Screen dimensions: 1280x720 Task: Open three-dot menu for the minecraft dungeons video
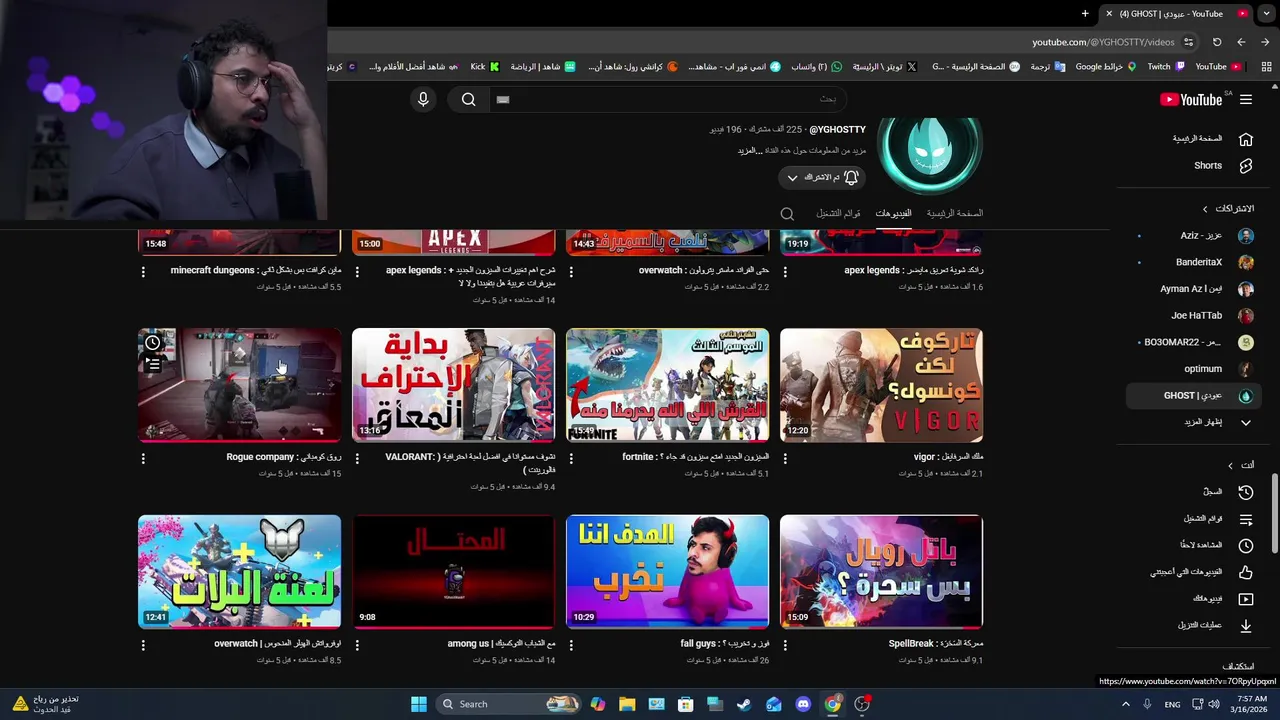[143, 271]
